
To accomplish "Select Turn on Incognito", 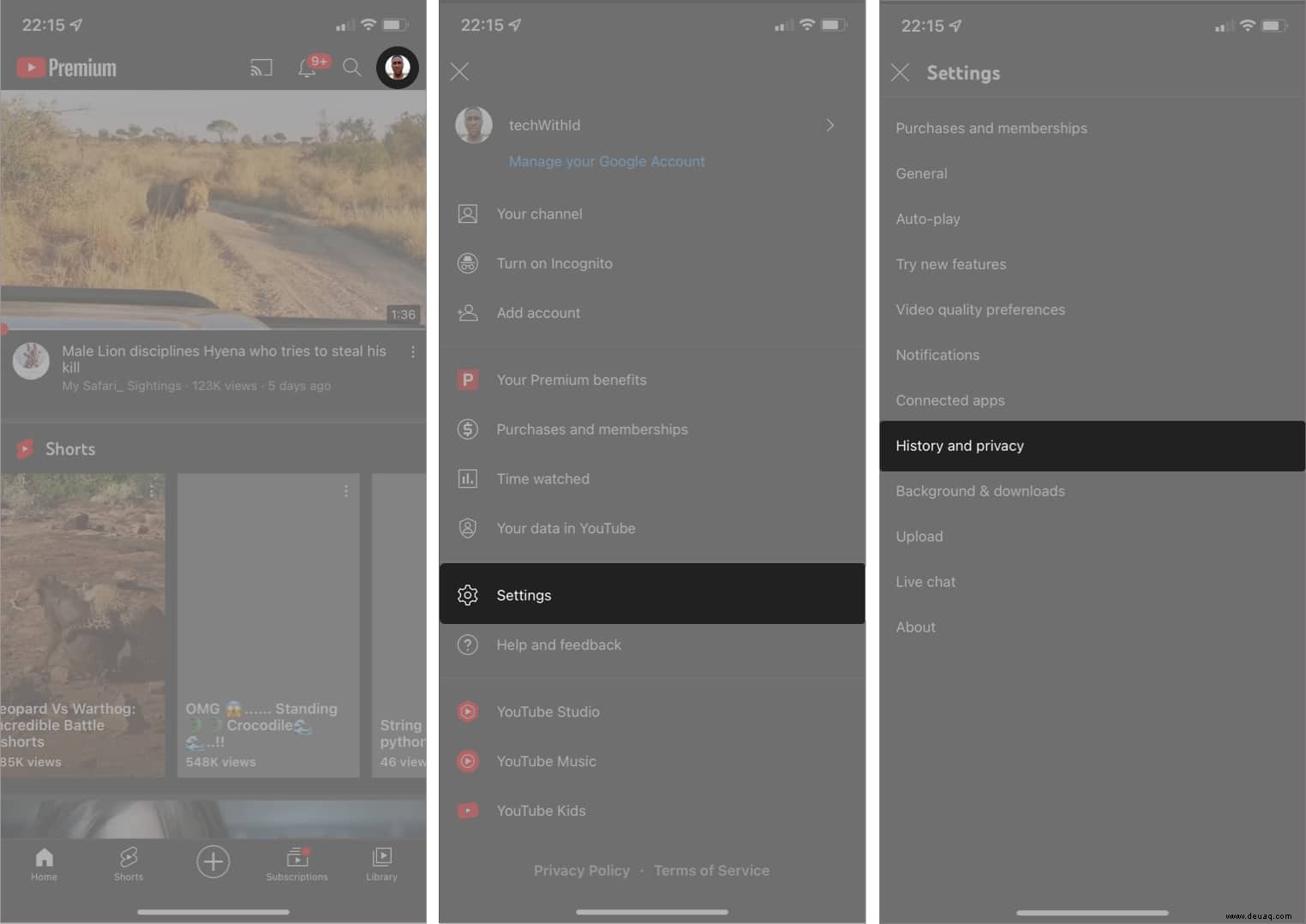I will [652, 264].
